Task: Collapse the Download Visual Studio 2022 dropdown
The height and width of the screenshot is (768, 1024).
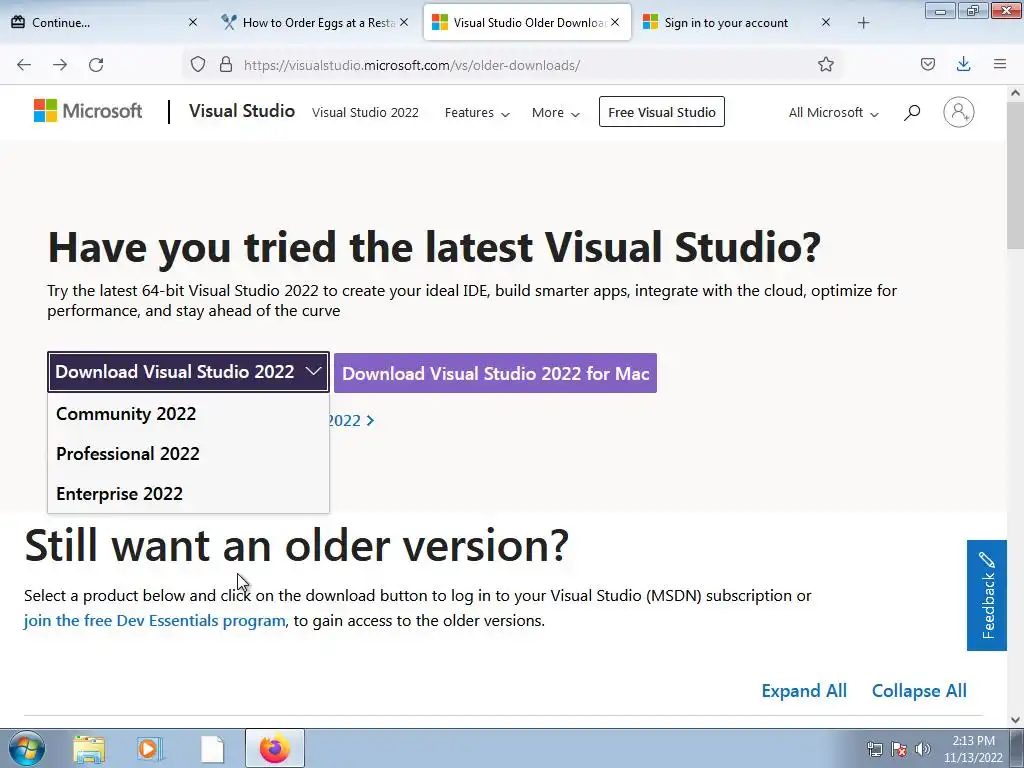Action: [188, 372]
